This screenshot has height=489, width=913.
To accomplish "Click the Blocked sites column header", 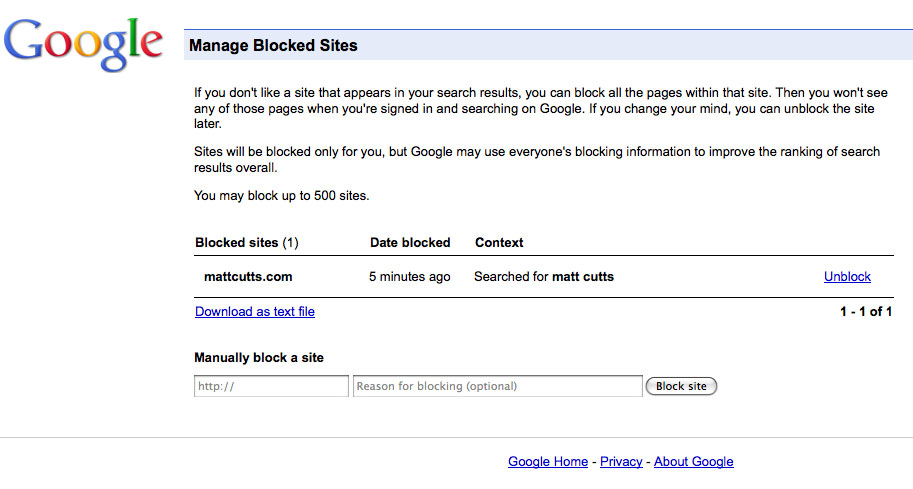I will point(246,243).
